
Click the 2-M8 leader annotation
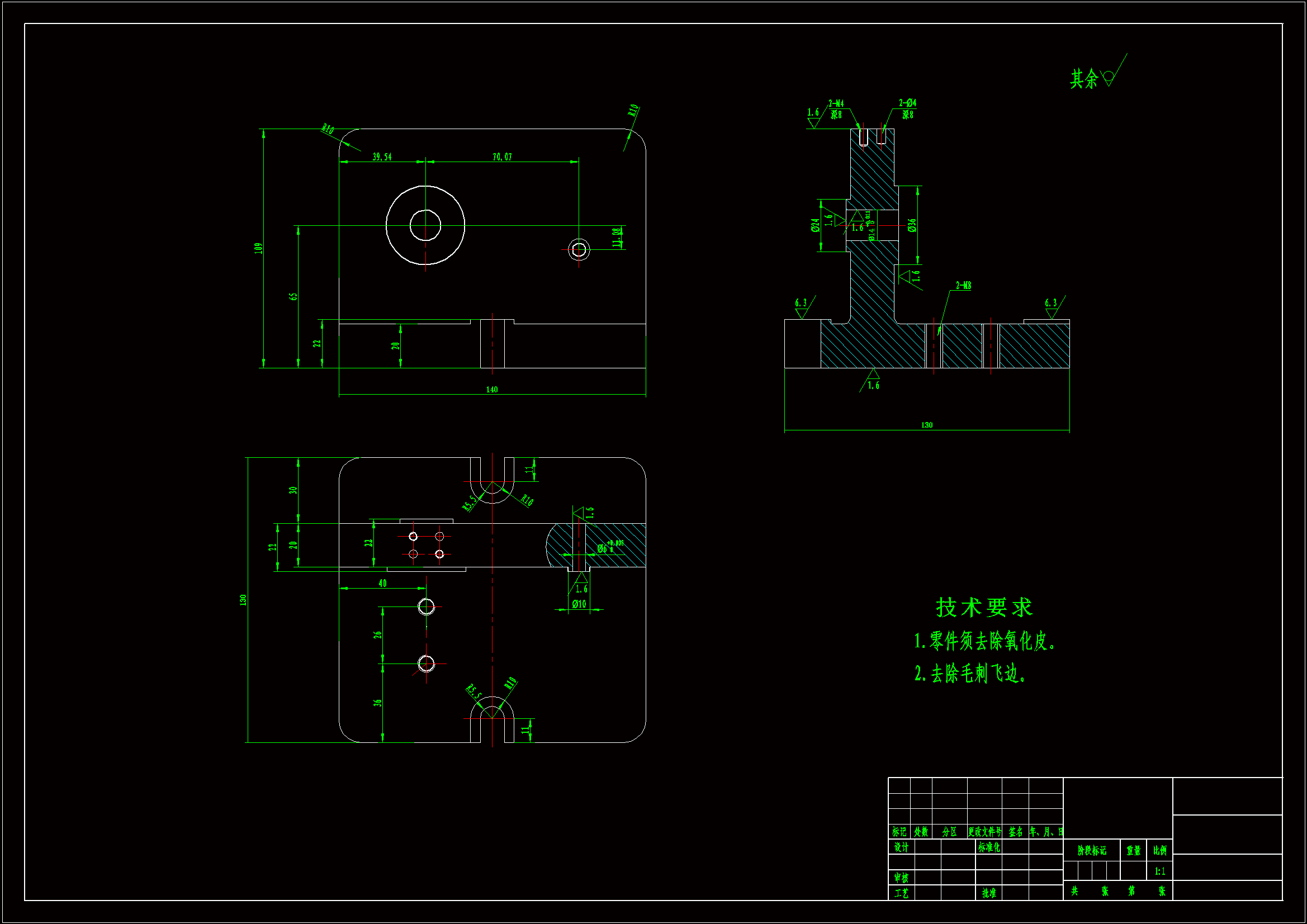point(963,285)
